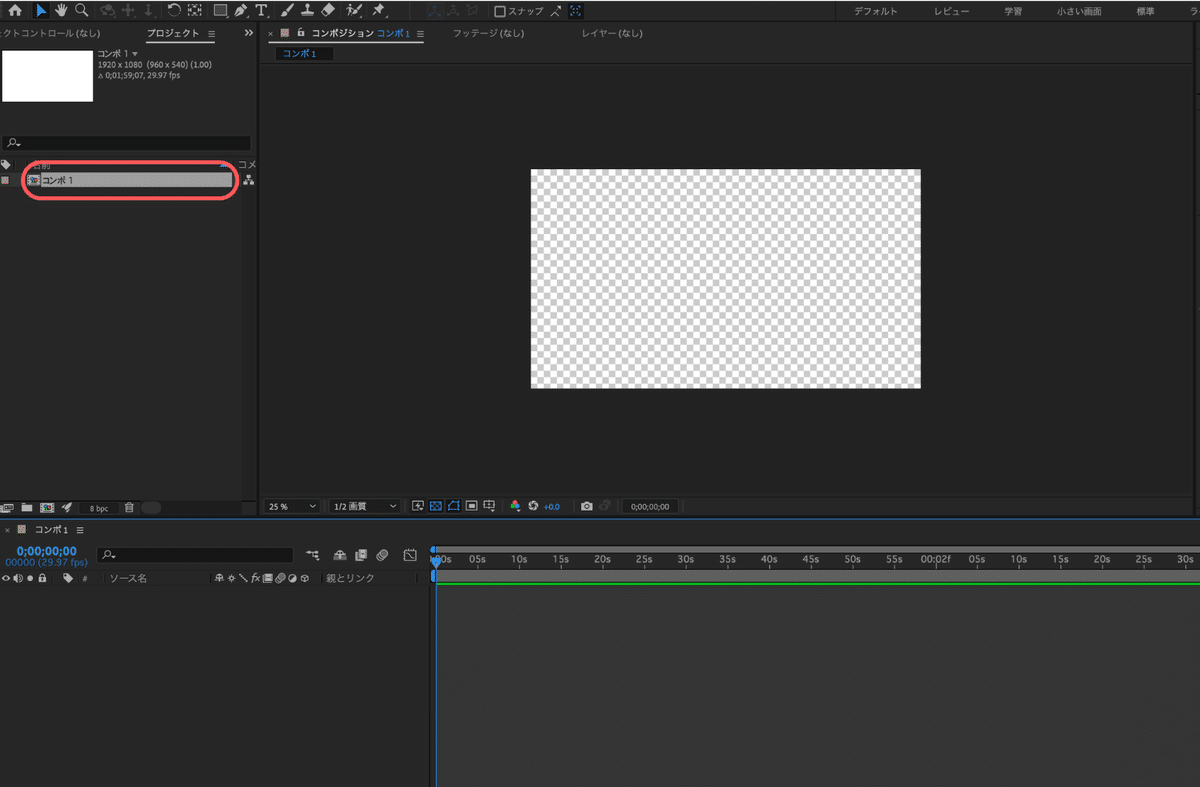Select the Type (T) tool
This screenshot has height=787, width=1200.
[262, 10]
